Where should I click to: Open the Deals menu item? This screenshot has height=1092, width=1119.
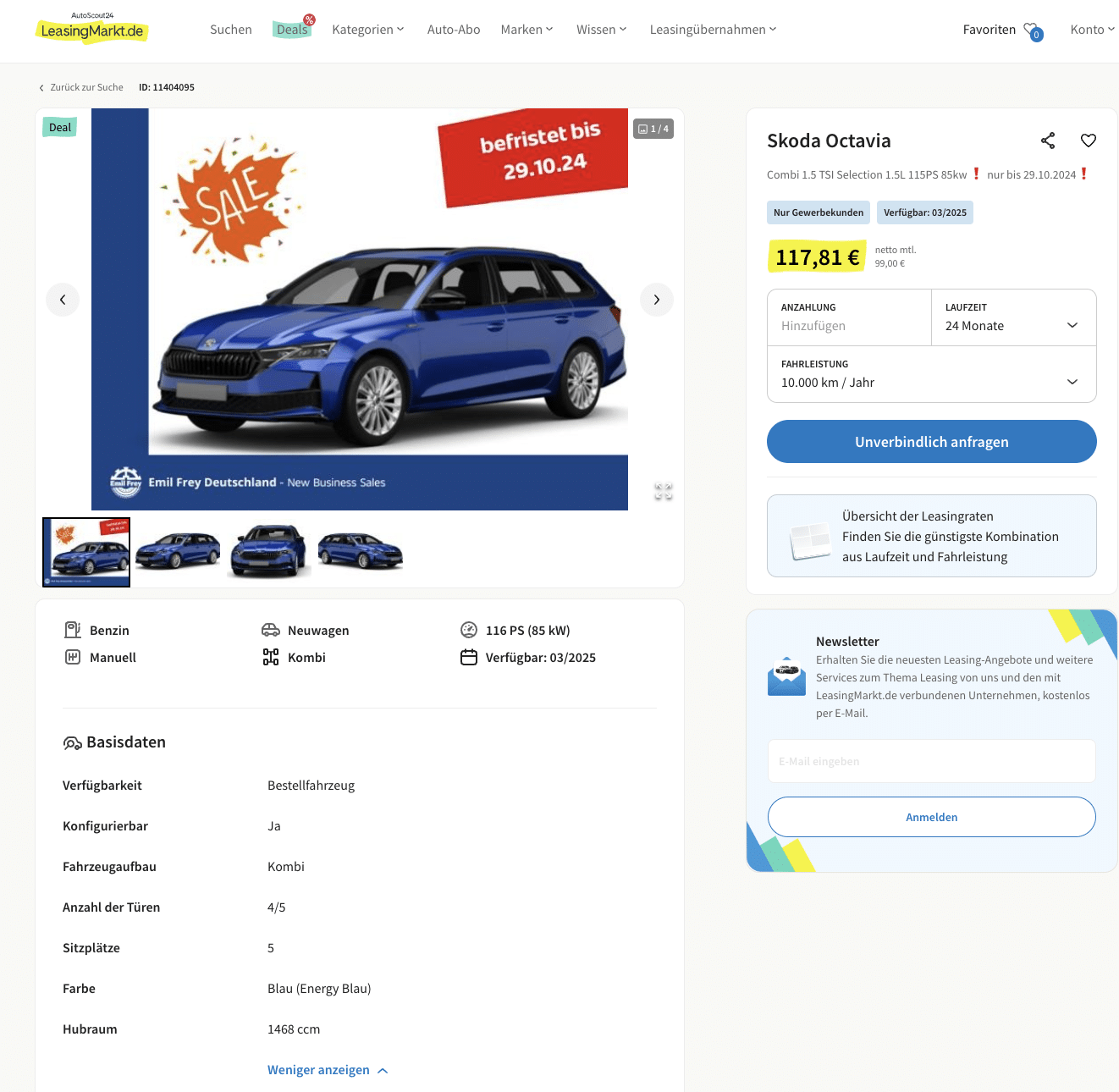pos(293,30)
